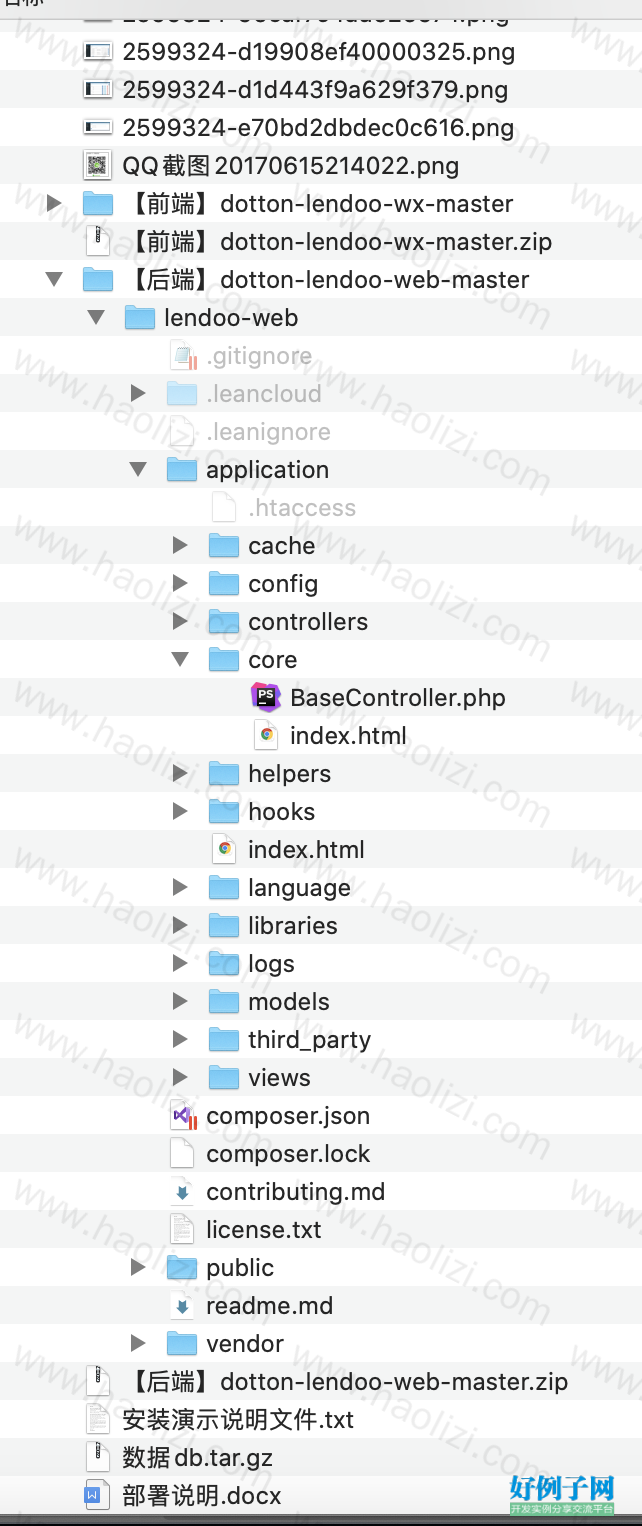Expand the vendor folder triangle
The height and width of the screenshot is (1526, 642).
click(x=138, y=1343)
